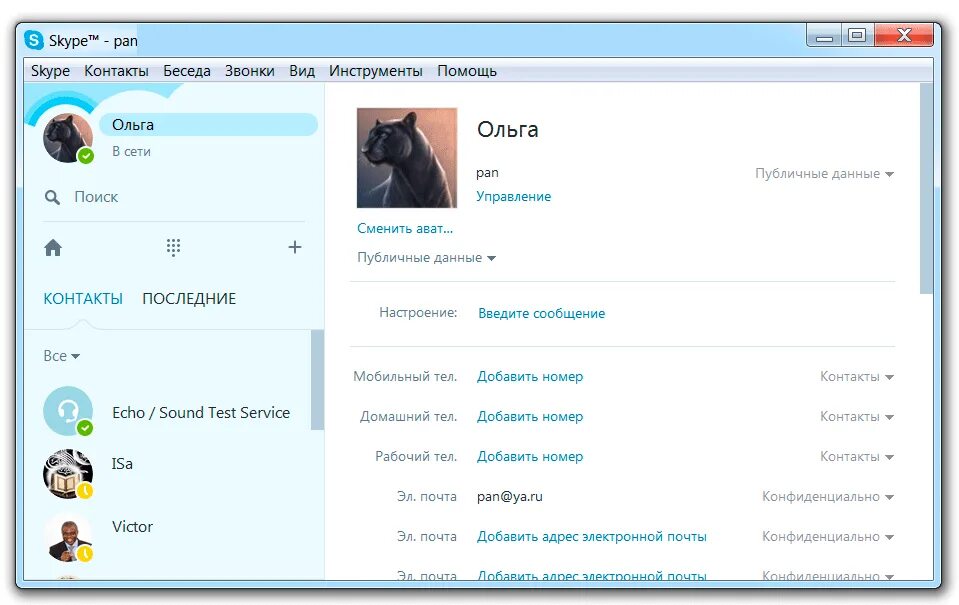This screenshot has width=959, height=605.
Task: Open the Инструменты menu
Action: 376,71
